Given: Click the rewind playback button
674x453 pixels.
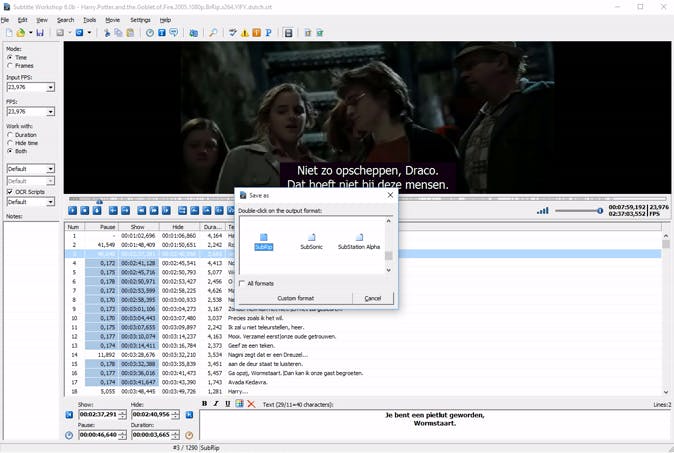Looking at the screenshot, I should (141, 210).
